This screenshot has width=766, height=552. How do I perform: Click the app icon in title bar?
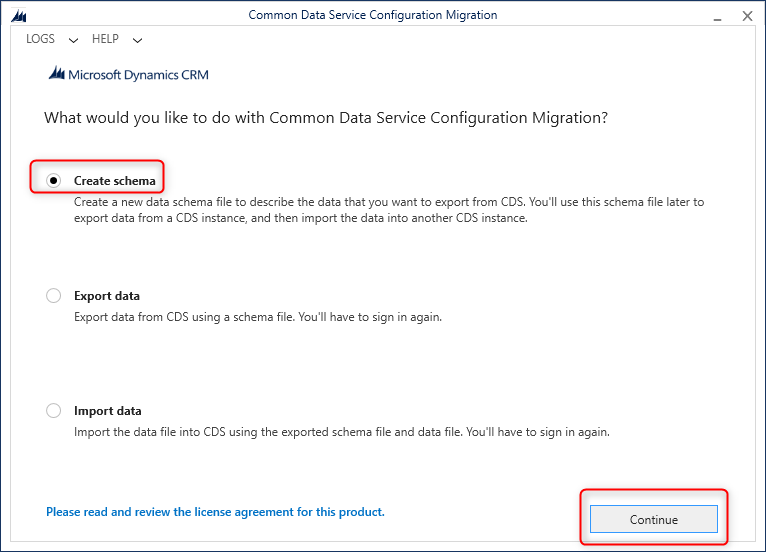pyautogui.click(x=18, y=15)
